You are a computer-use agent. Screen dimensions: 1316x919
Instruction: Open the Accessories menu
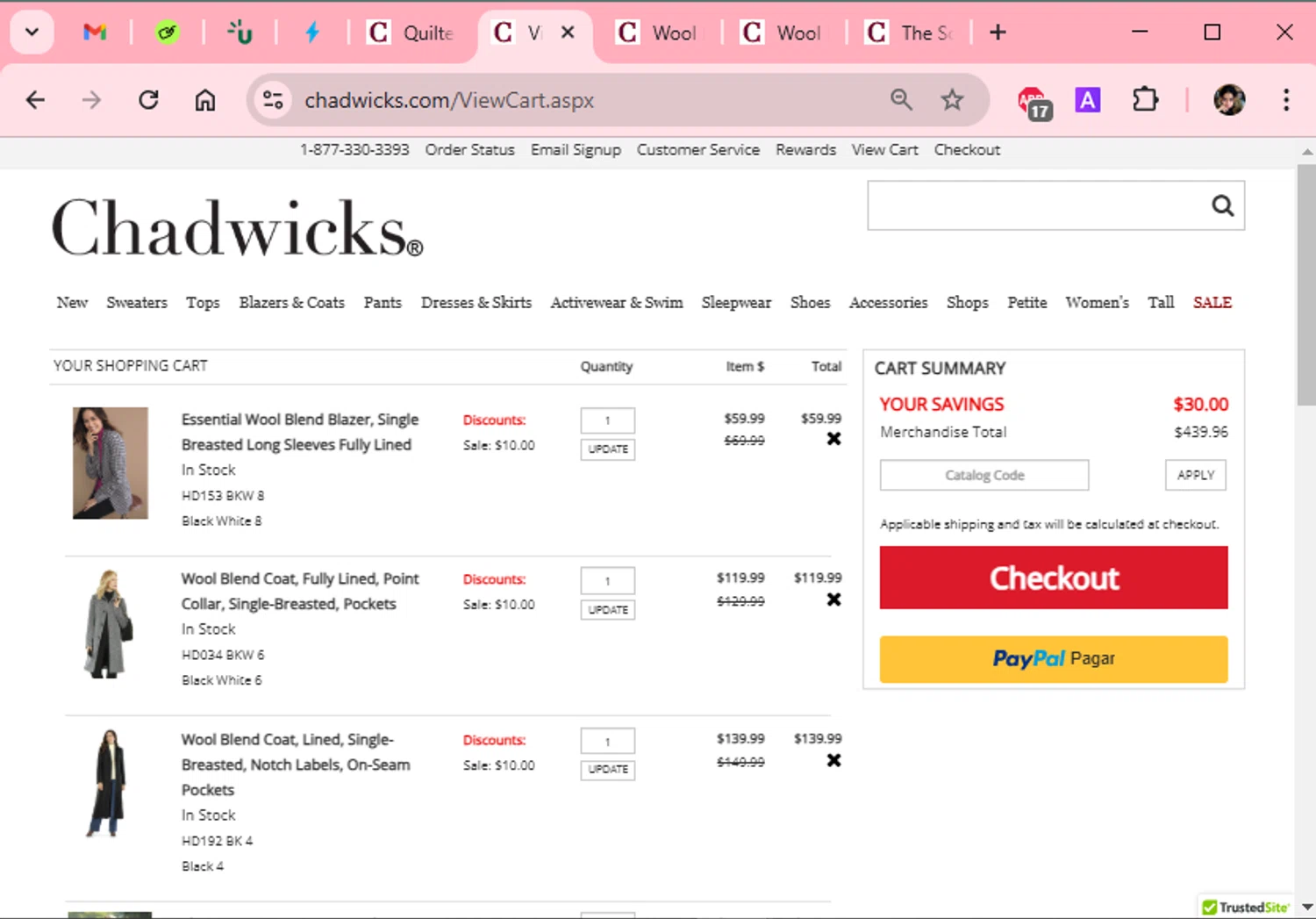coord(888,303)
